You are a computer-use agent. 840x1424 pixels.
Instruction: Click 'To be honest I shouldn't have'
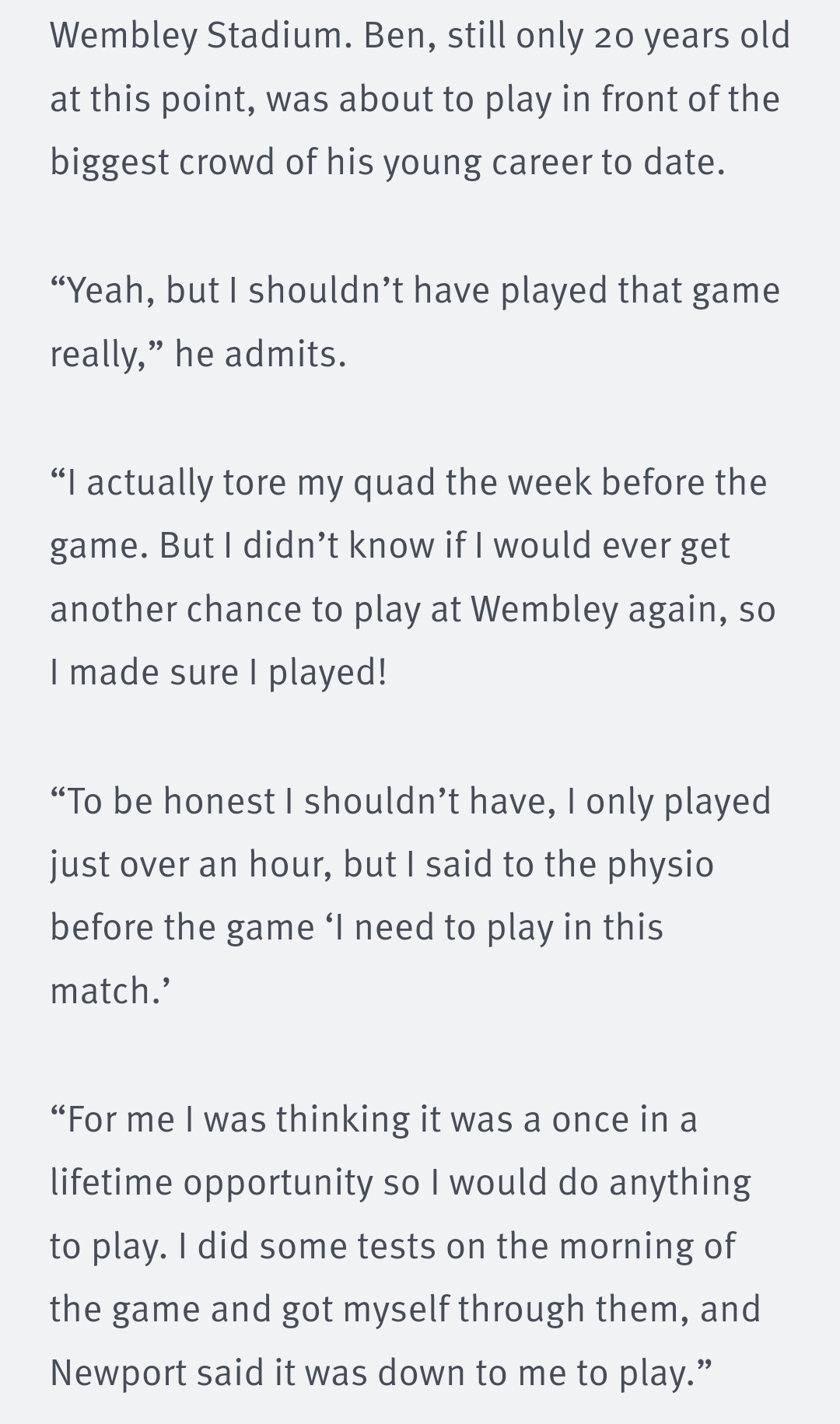(303, 801)
